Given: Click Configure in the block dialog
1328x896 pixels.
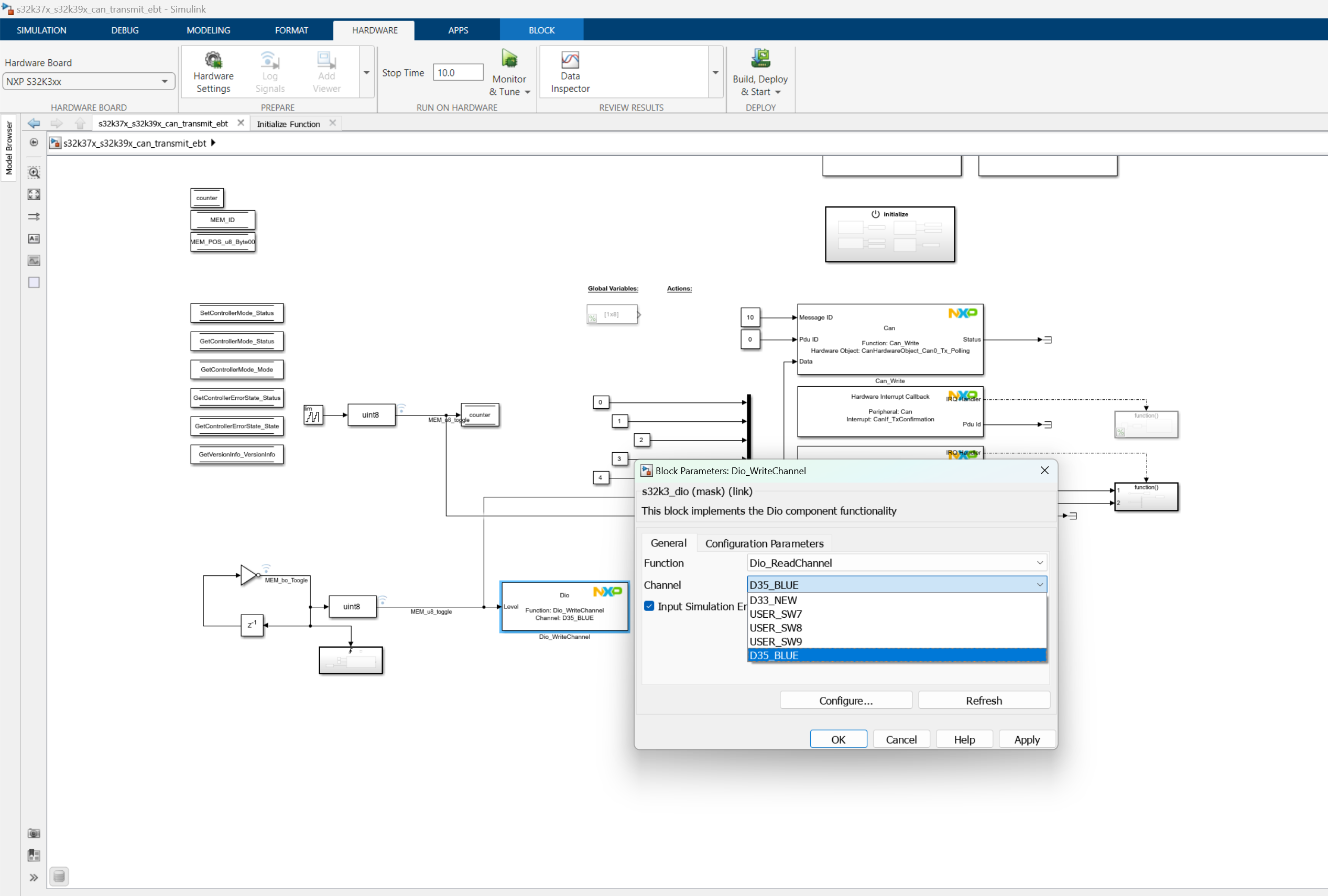Looking at the screenshot, I should pos(846,700).
